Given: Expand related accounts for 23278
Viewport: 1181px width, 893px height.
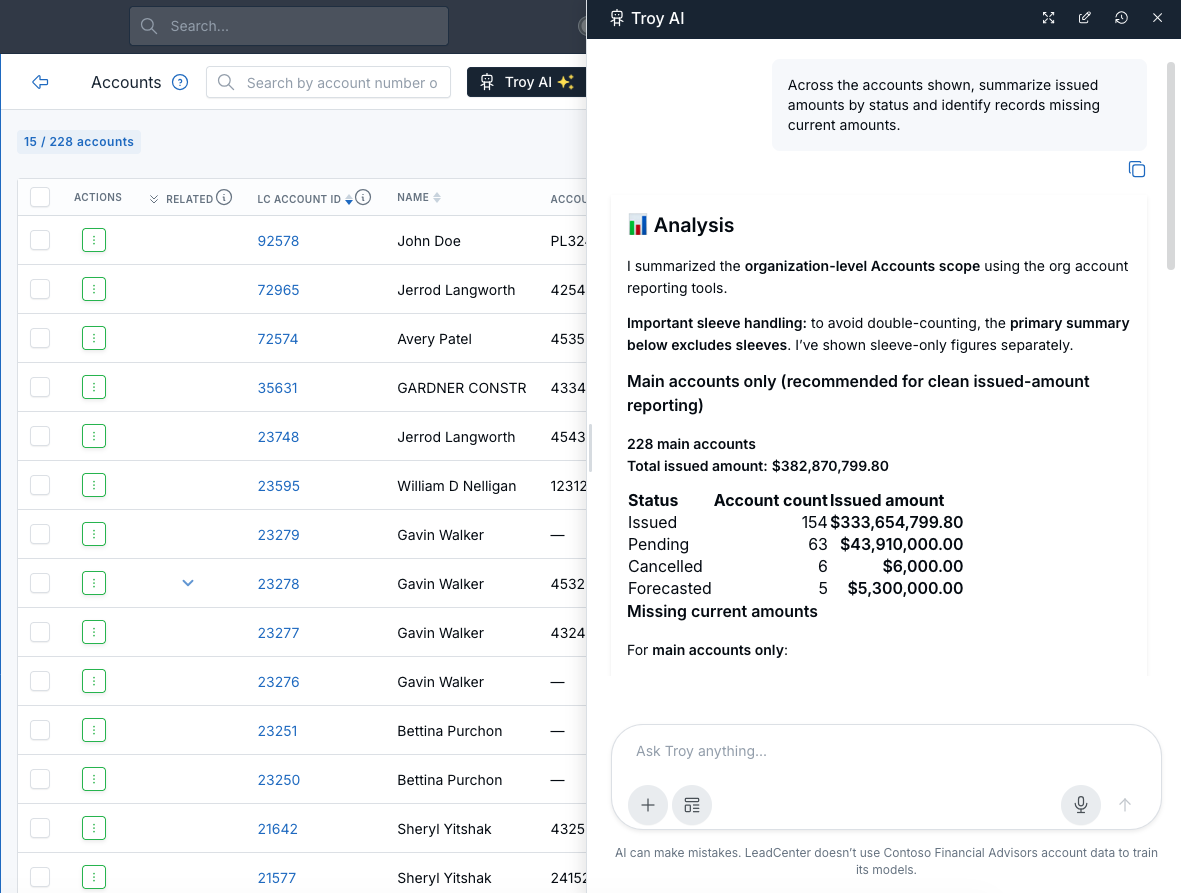Looking at the screenshot, I should tap(188, 583).
